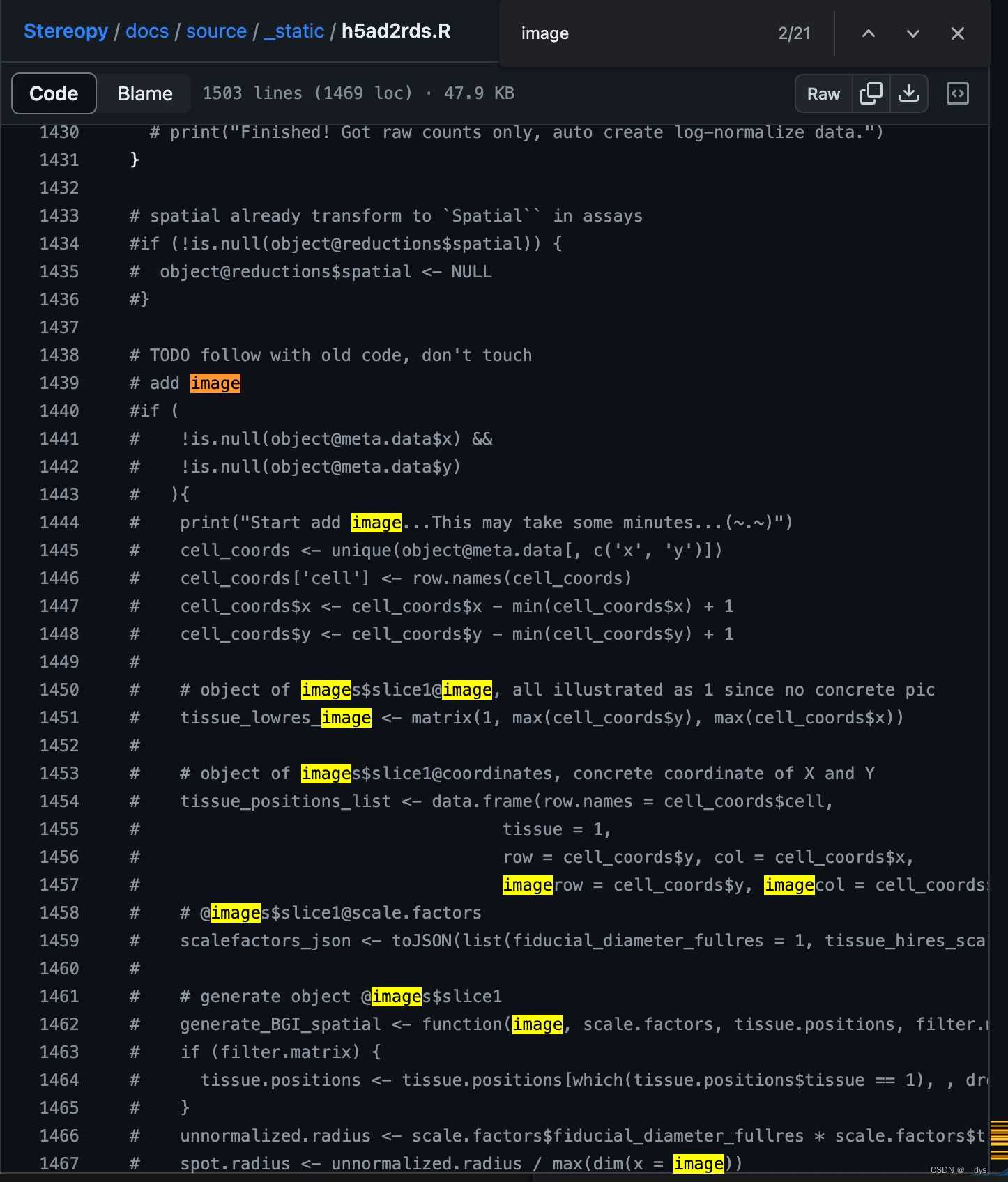Image resolution: width=1008 pixels, height=1182 pixels.
Task: Select line number 1430
Action: [x=59, y=132]
